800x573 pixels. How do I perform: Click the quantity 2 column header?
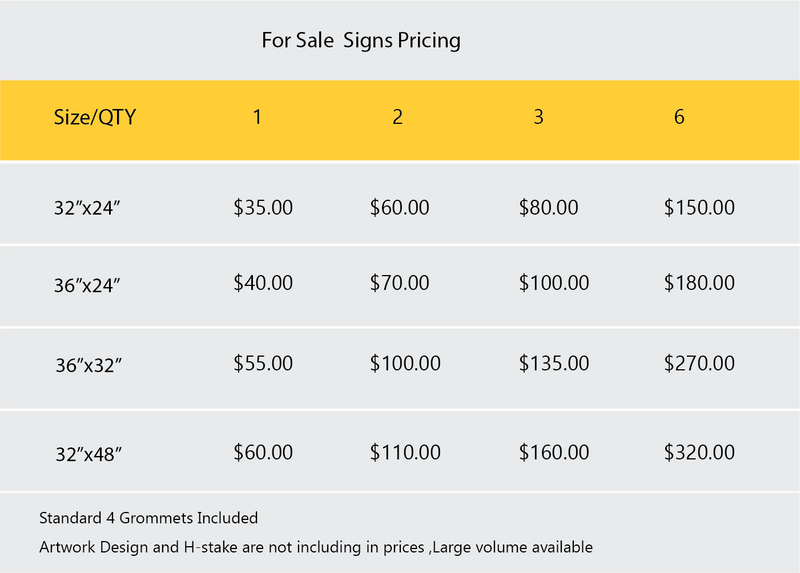[x=398, y=116]
